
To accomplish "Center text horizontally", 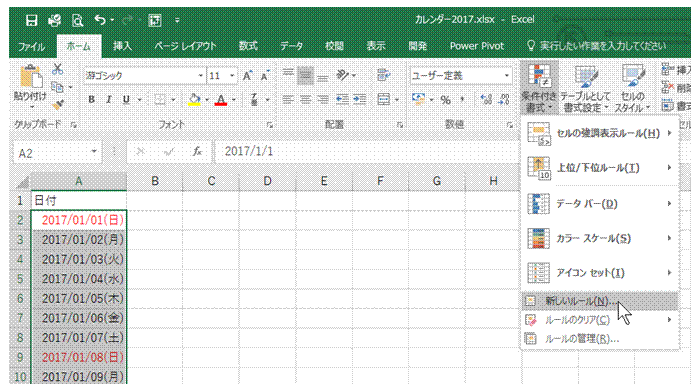I will pos(305,100).
